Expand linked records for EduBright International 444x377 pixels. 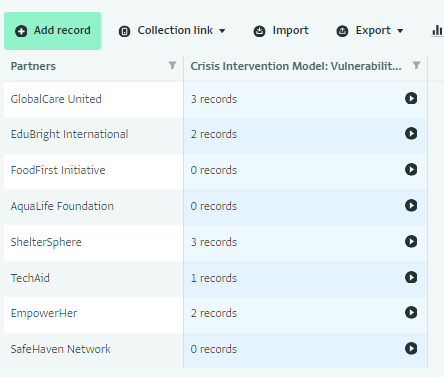411,133
